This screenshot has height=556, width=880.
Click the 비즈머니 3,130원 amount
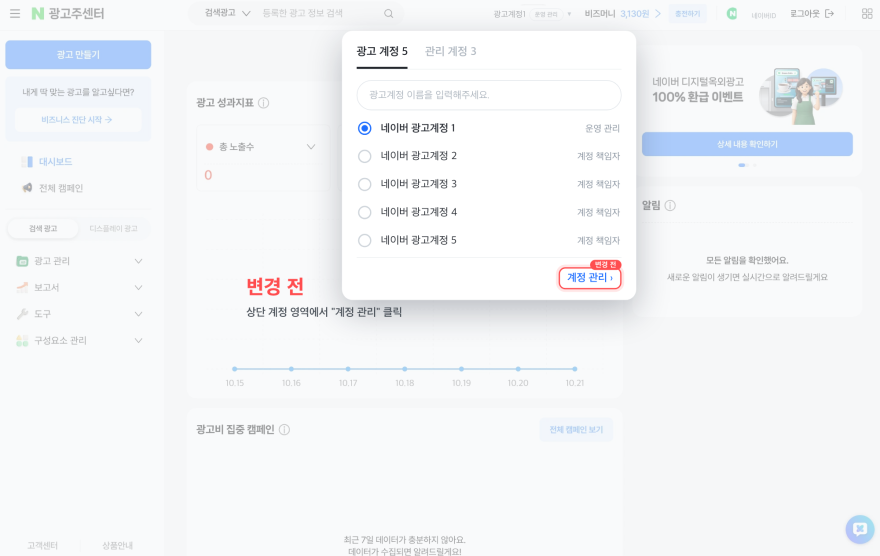(635, 13)
